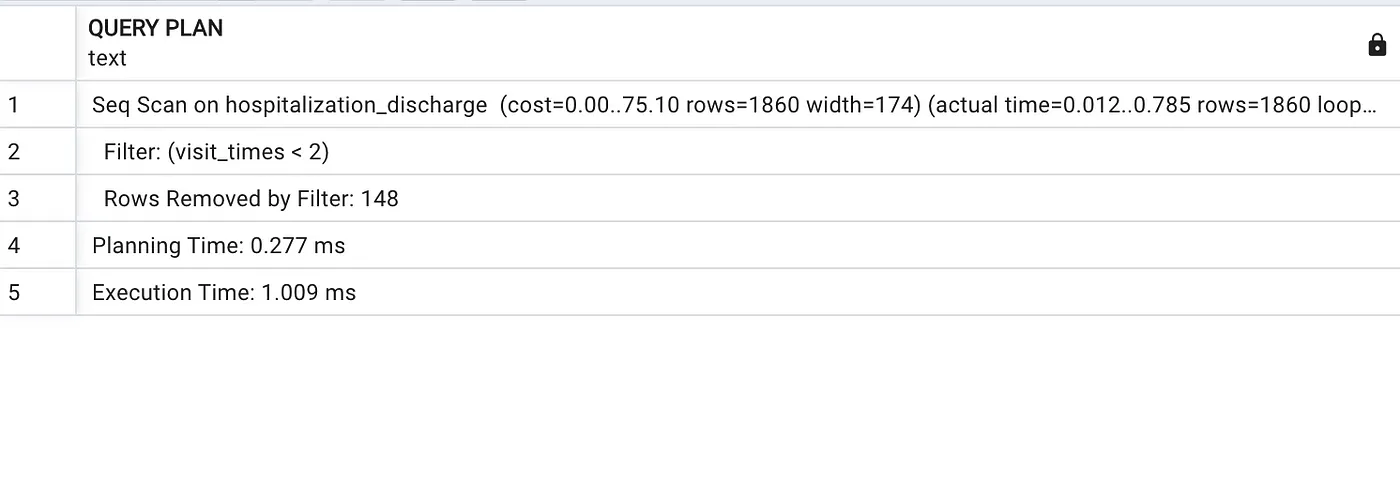Select row number 2
The width and height of the screenshot is (1400, 482).
[38, 151]
